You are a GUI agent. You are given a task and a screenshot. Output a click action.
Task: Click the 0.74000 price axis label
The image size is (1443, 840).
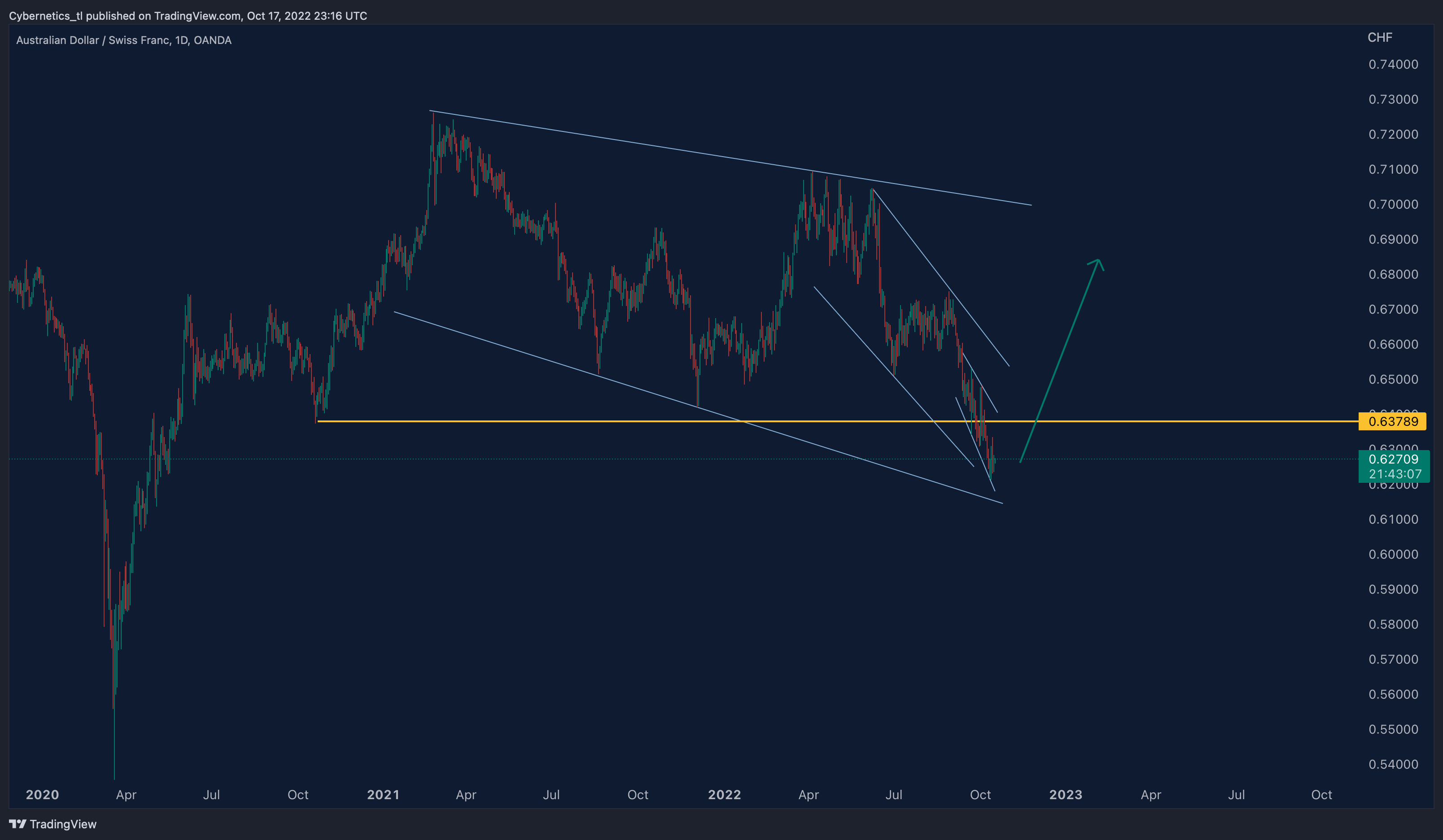(x=1393, y=64)
